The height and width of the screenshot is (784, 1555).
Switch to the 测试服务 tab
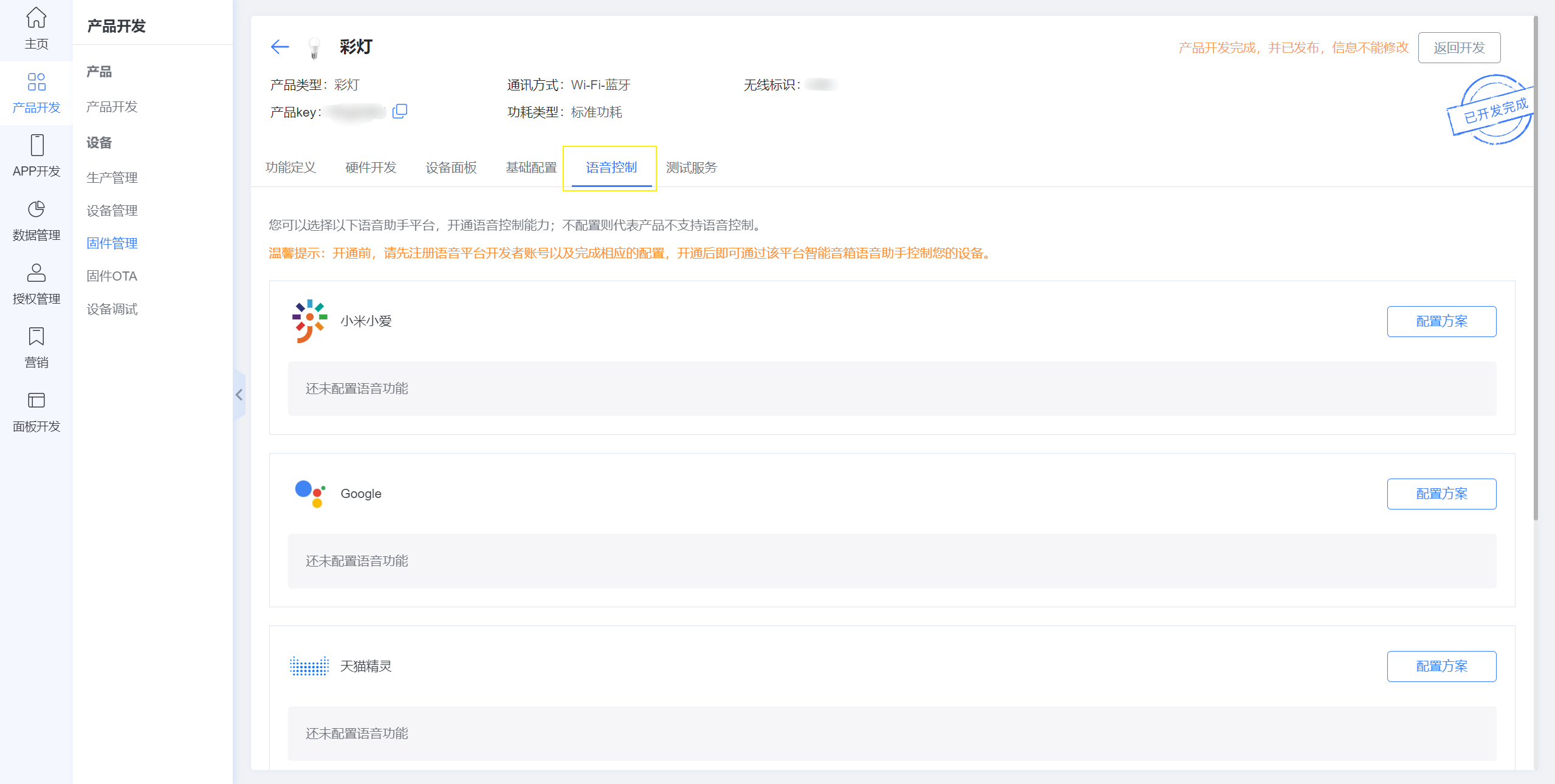tap(692, 168)
